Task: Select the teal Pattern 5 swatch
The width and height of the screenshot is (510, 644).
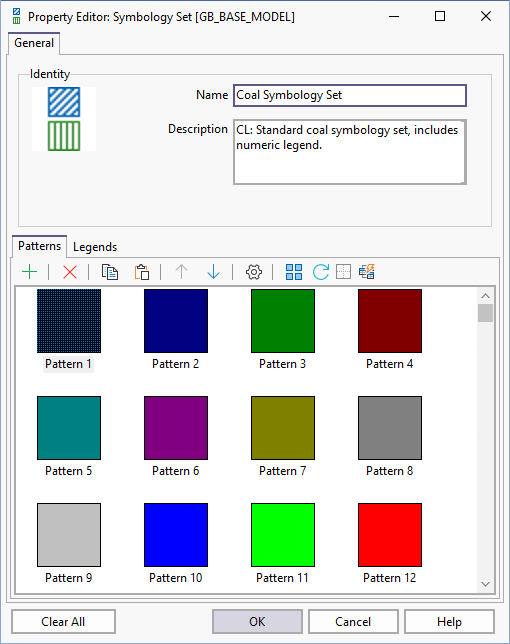Action: point(69,428)
